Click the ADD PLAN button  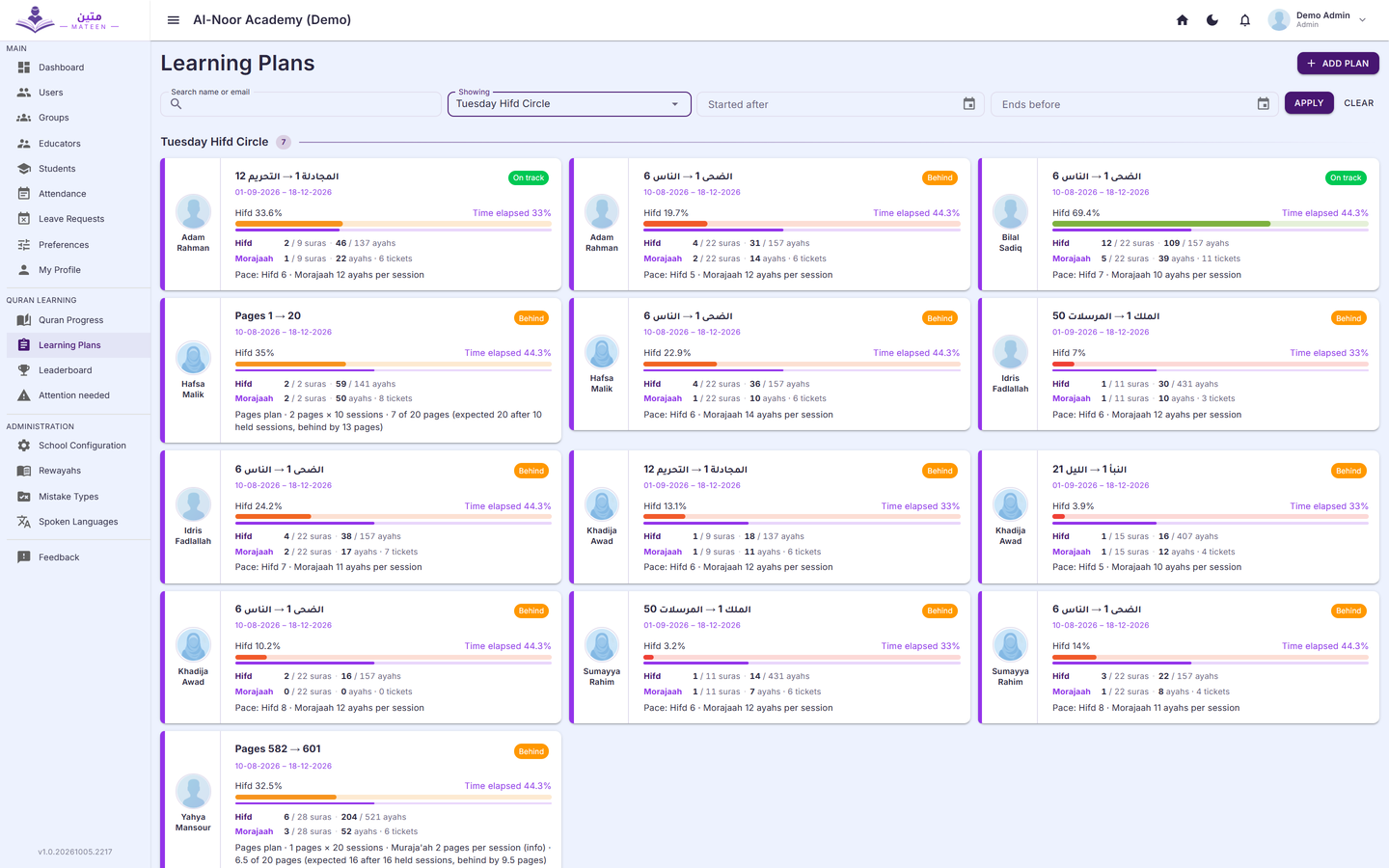(1338, 64)
